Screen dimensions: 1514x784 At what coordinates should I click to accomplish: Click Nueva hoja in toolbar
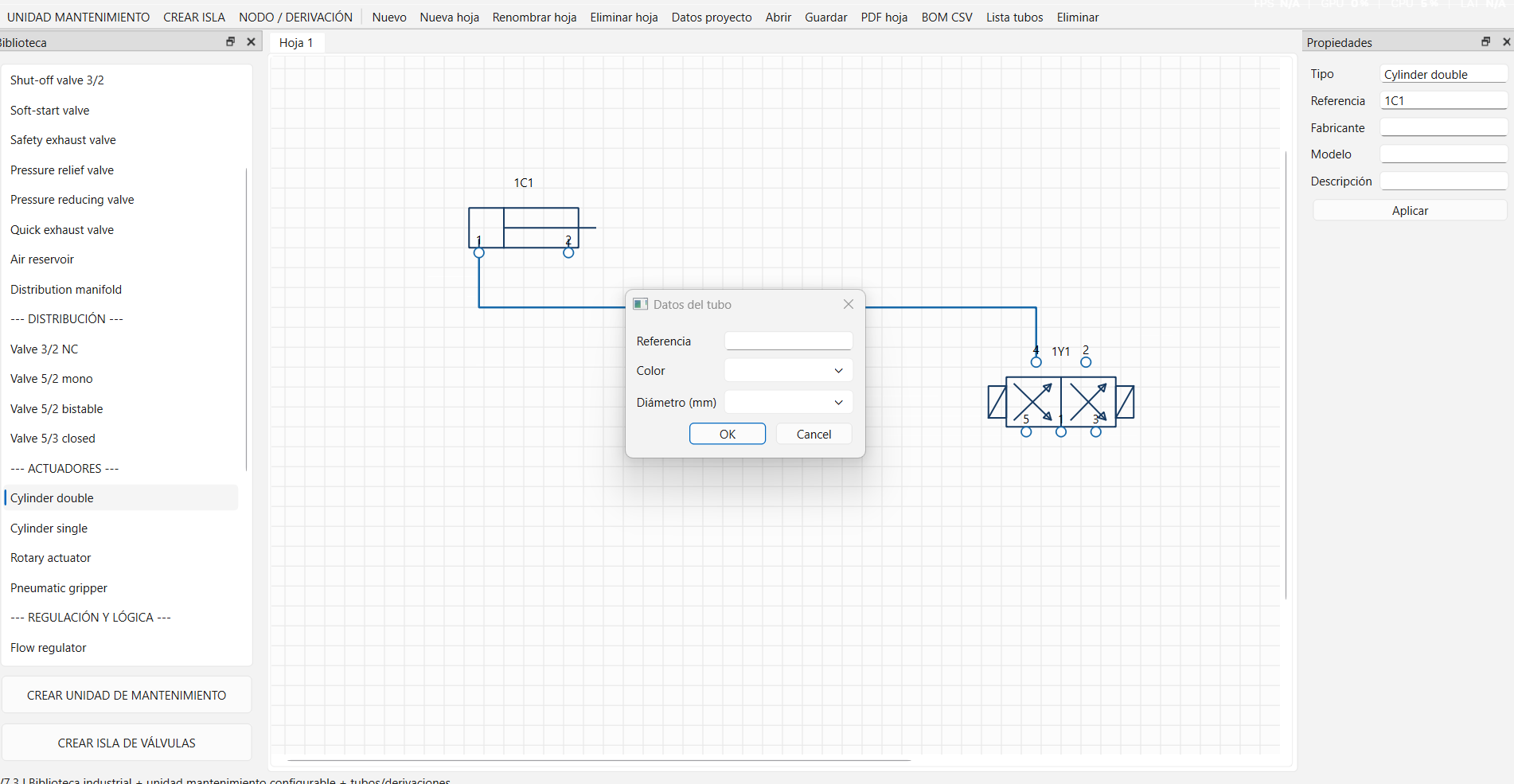(450, 17)
